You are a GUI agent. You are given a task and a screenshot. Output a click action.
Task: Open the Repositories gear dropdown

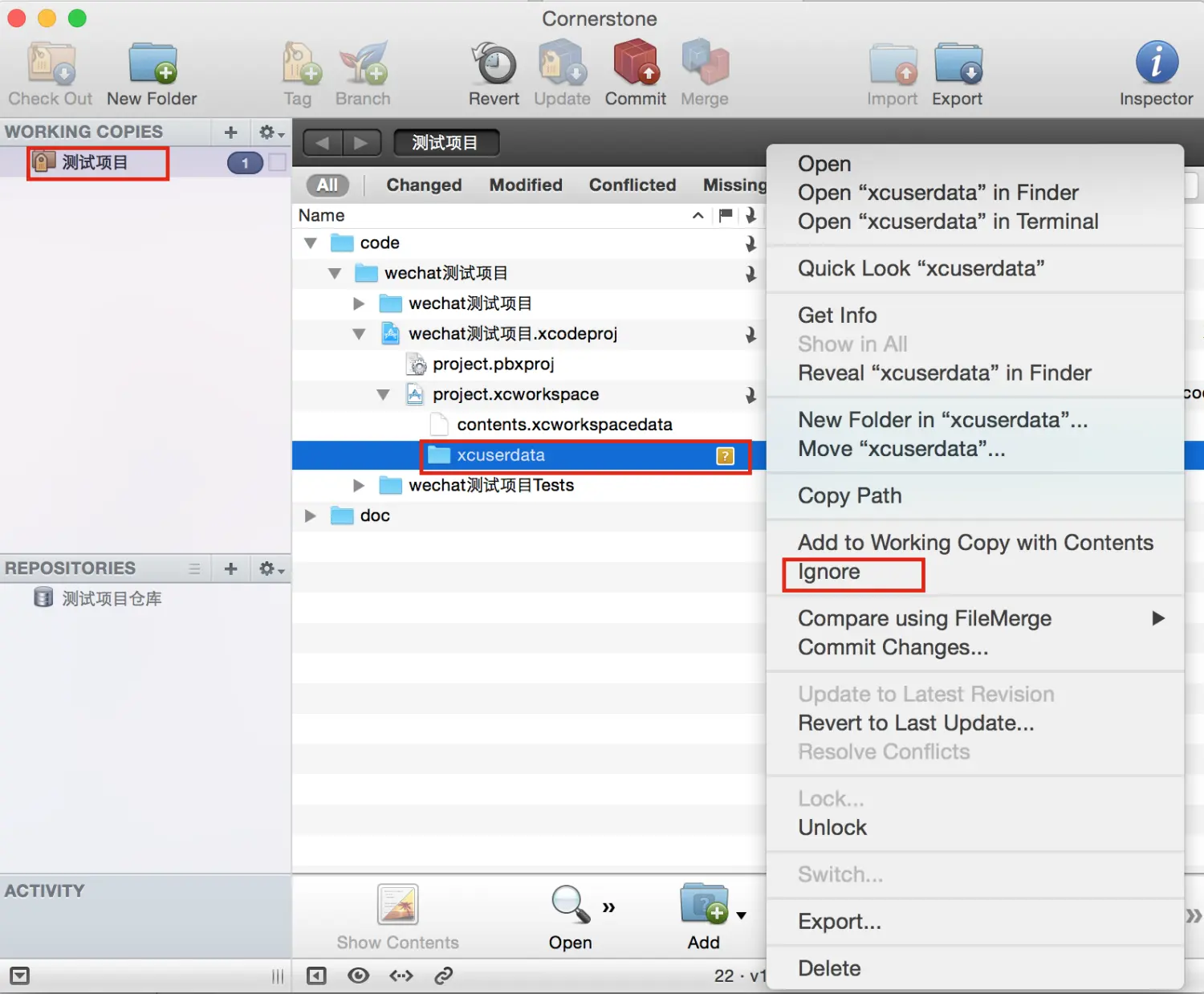[x=271, y=568]
